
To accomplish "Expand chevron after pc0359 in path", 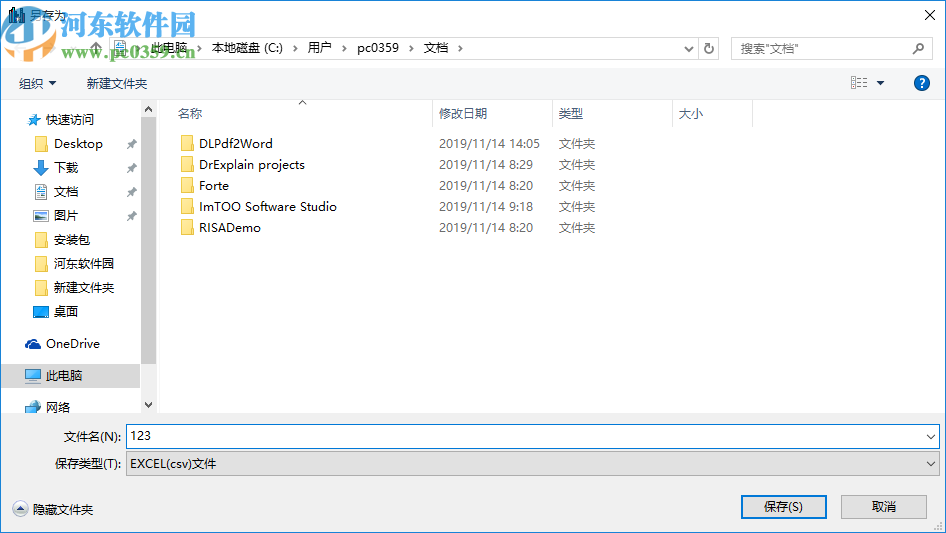I will 411,48.
